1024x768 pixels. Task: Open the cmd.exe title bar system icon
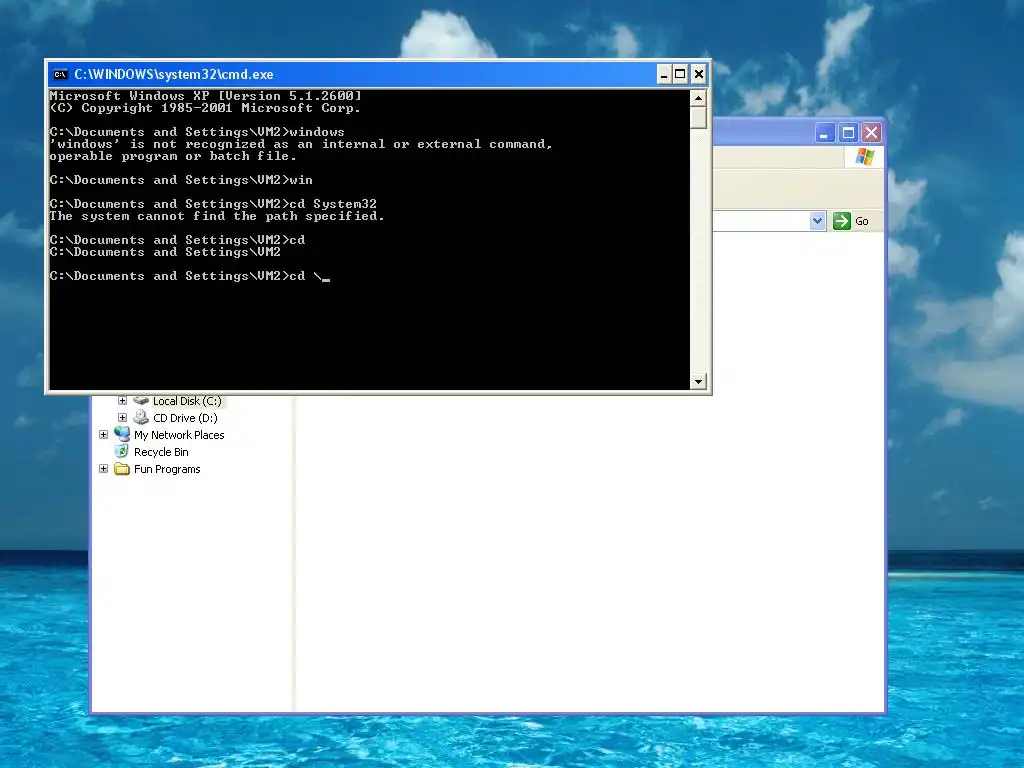[x=61, y=74]
